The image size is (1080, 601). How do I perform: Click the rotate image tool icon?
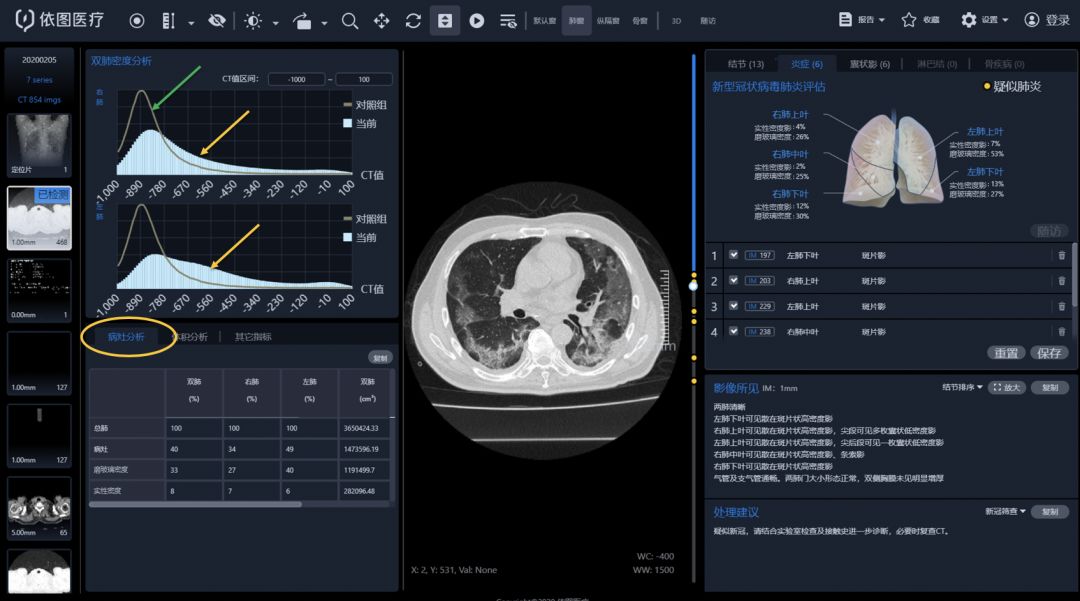coord(302,21)
